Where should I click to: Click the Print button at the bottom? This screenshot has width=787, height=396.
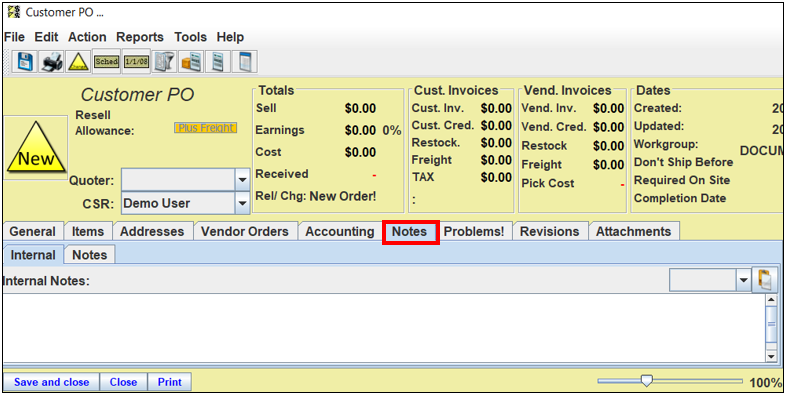click(x=170, y=382)
